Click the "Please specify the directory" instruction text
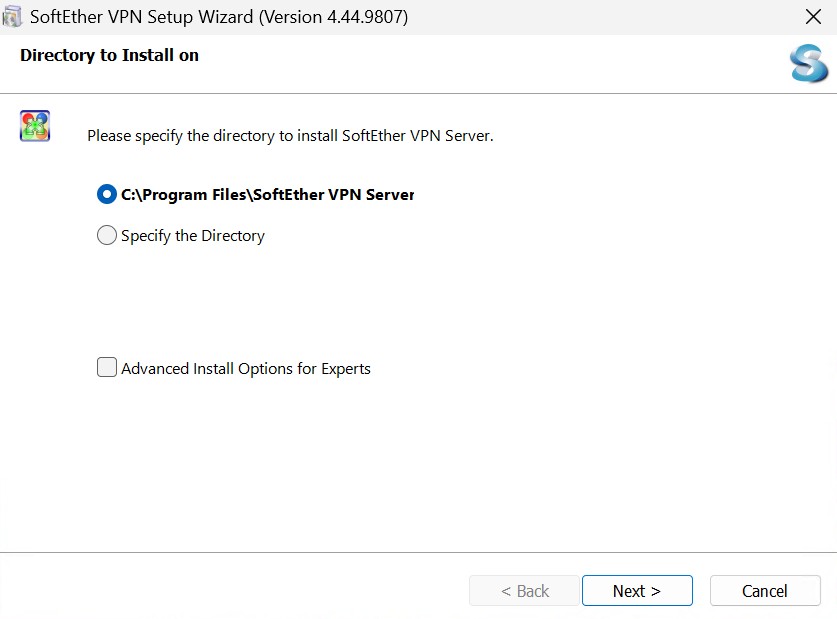 (x=290, y=135)
